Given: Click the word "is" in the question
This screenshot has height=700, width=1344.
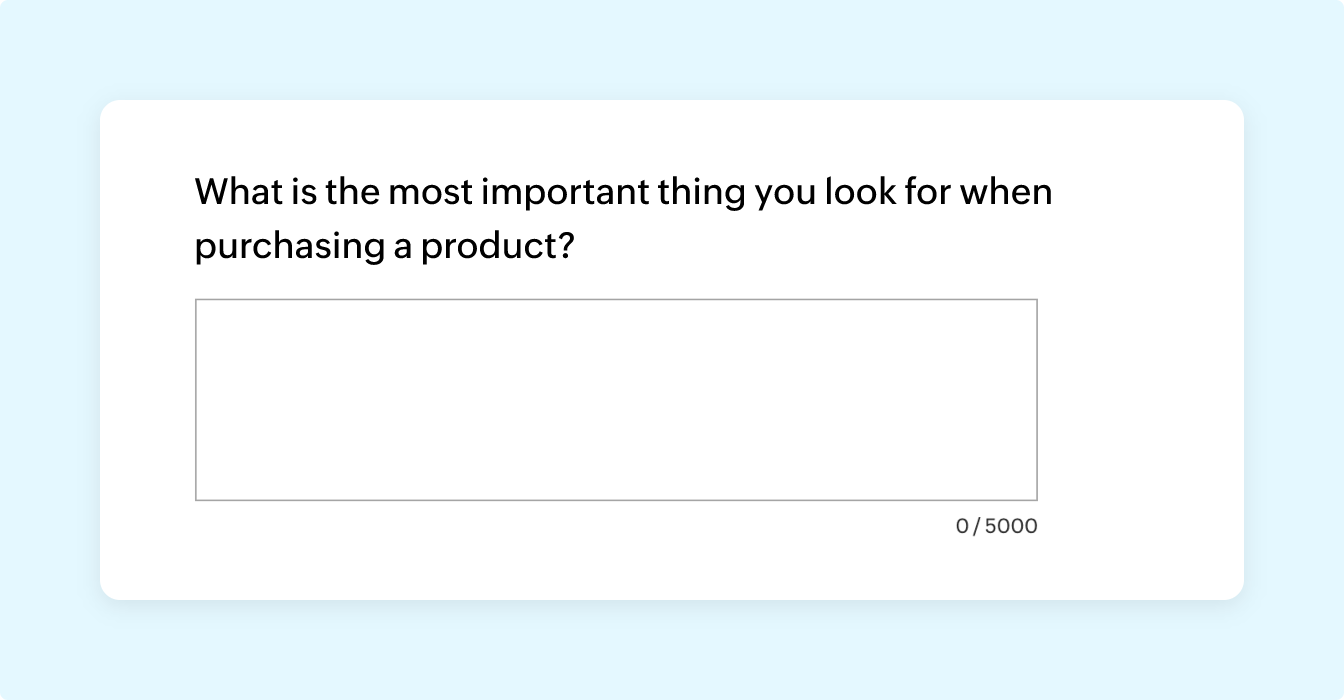Looking at the screenshot, I should (x=303, y=191).
